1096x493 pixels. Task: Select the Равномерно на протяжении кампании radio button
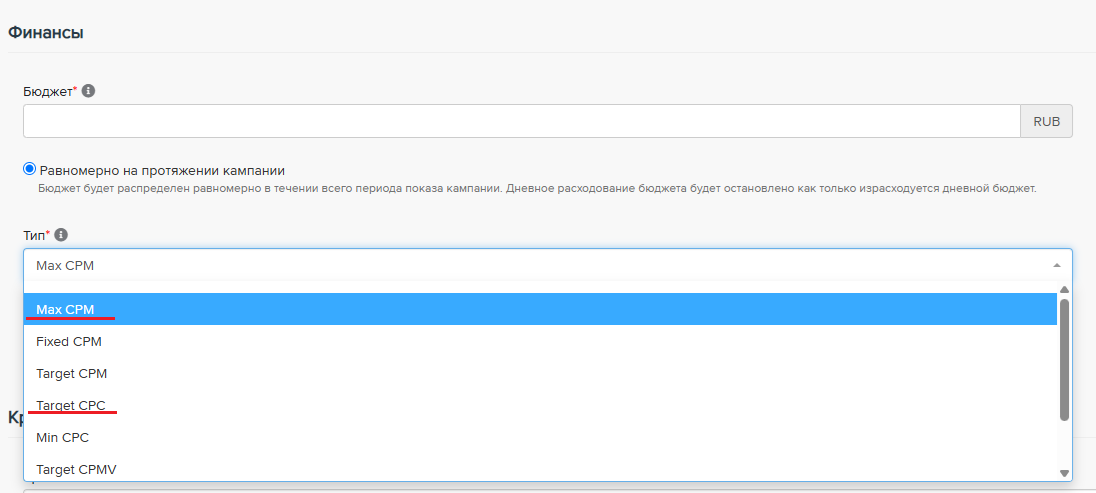pyautogui.click(x=30, y=170)
